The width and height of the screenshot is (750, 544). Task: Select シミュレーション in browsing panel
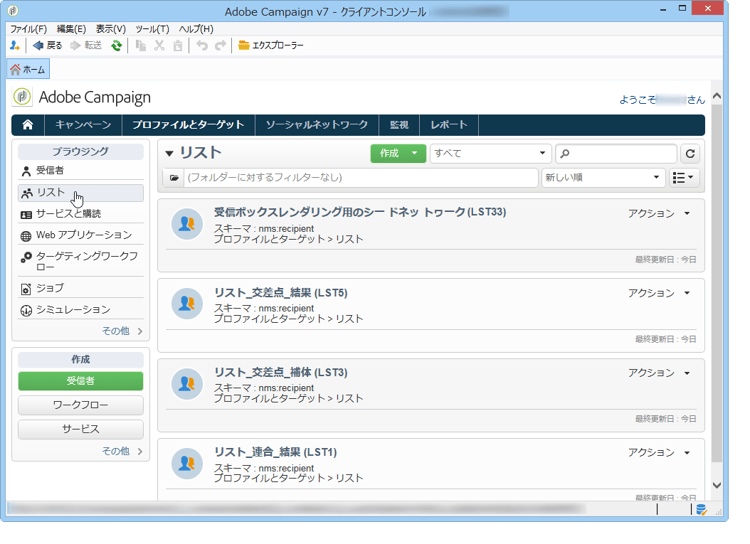coord(80,310)
